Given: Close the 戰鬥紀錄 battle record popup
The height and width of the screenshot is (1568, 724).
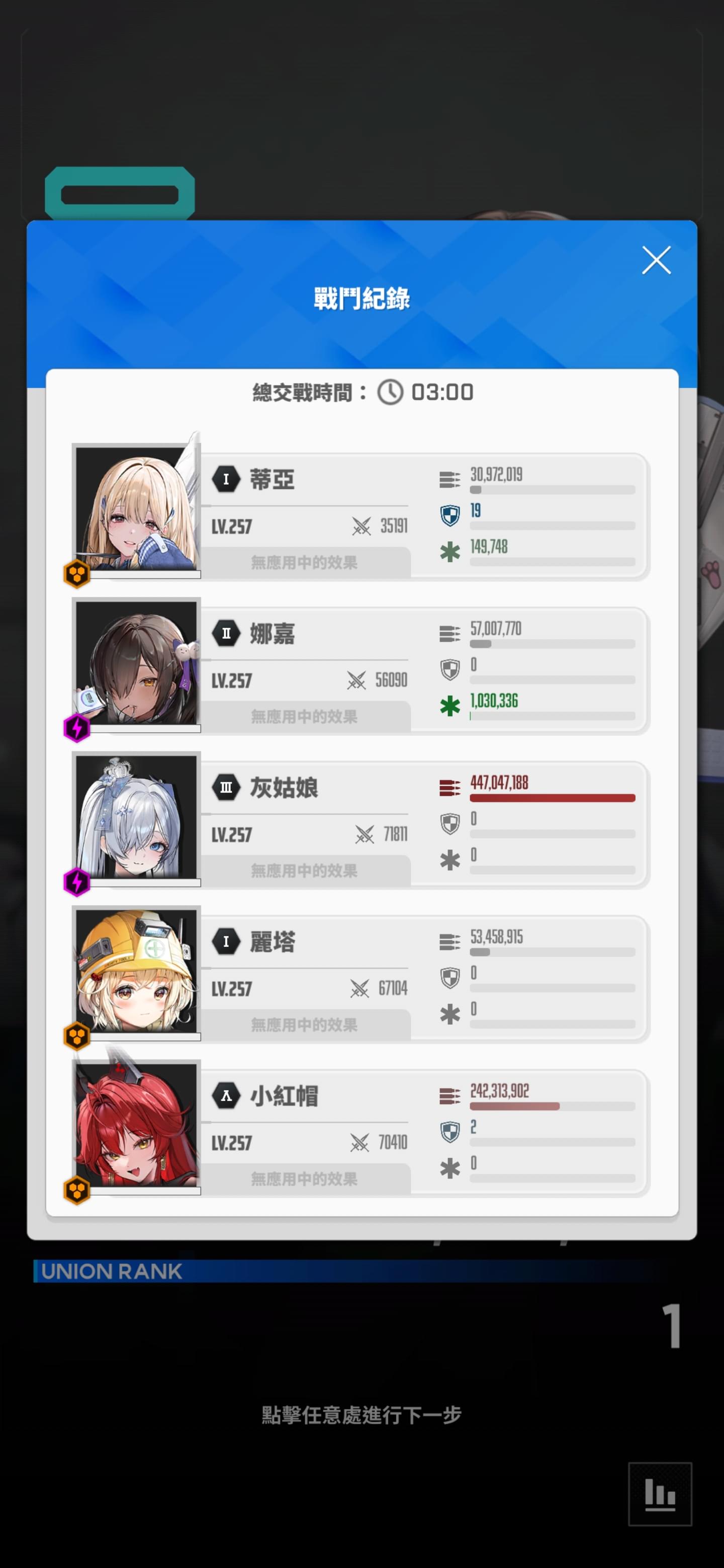Looking at the screenshot, I should click(x=656, y=260).
